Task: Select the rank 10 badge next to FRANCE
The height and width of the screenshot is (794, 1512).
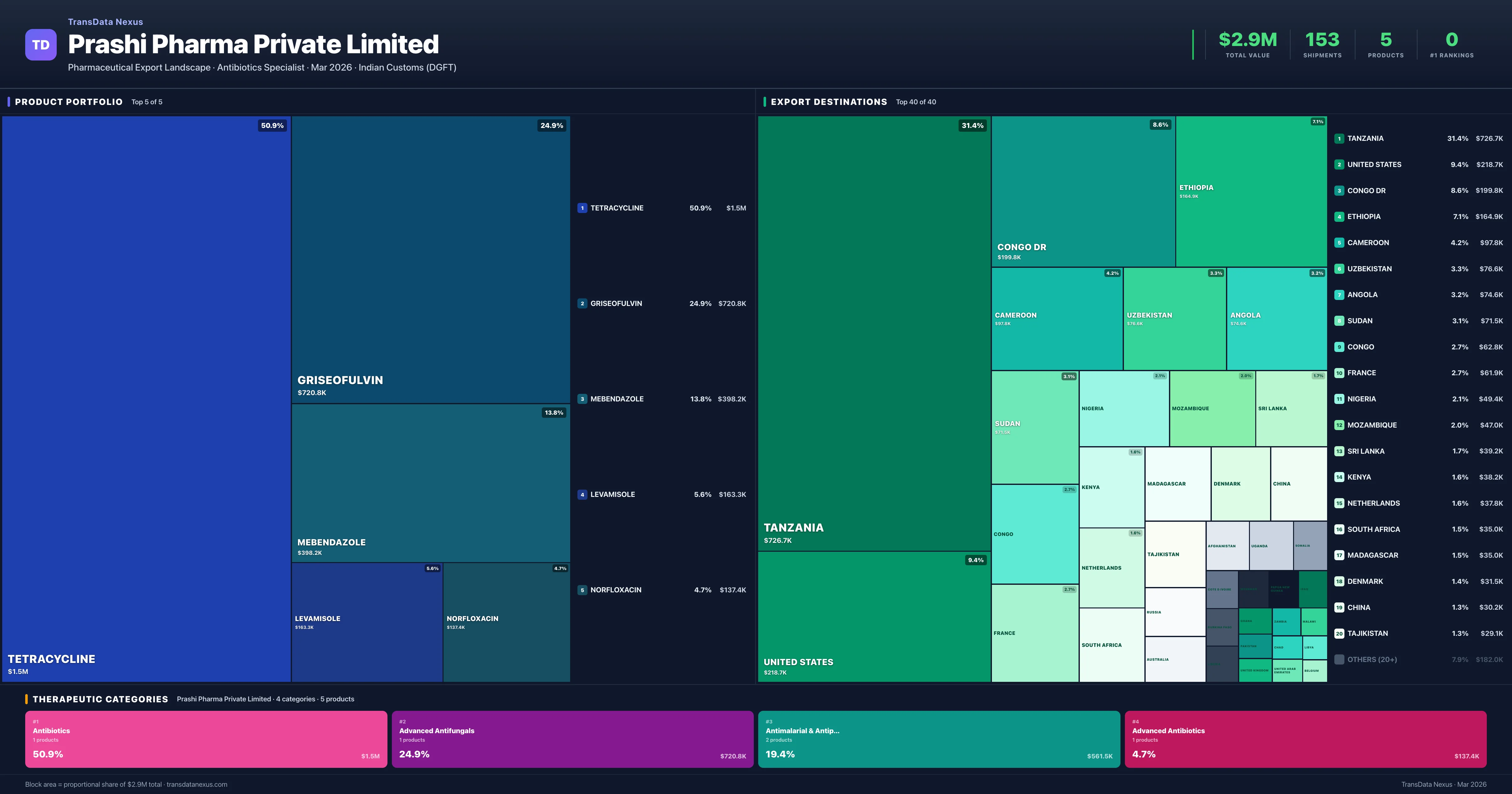Action: [1339, 373]
